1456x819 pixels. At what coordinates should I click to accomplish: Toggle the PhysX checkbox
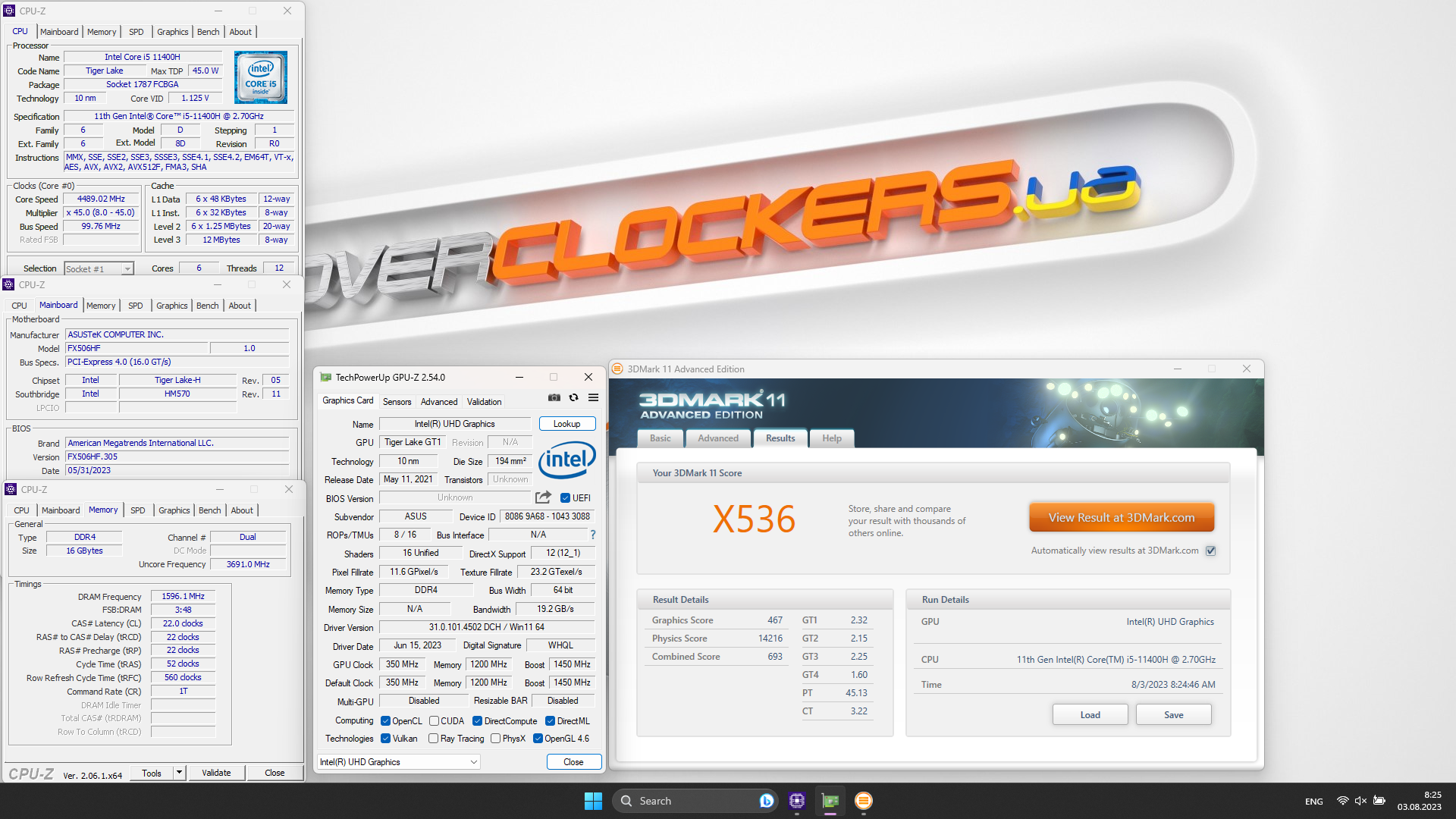pos(495,739)
